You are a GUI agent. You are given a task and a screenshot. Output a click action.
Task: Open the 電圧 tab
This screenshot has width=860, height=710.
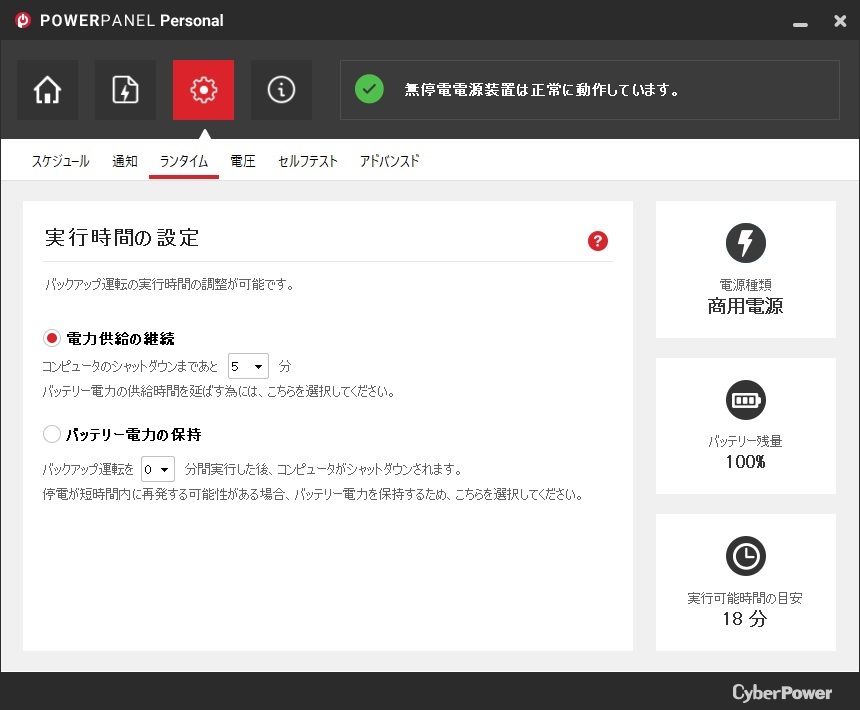click(x=242, y=161)
